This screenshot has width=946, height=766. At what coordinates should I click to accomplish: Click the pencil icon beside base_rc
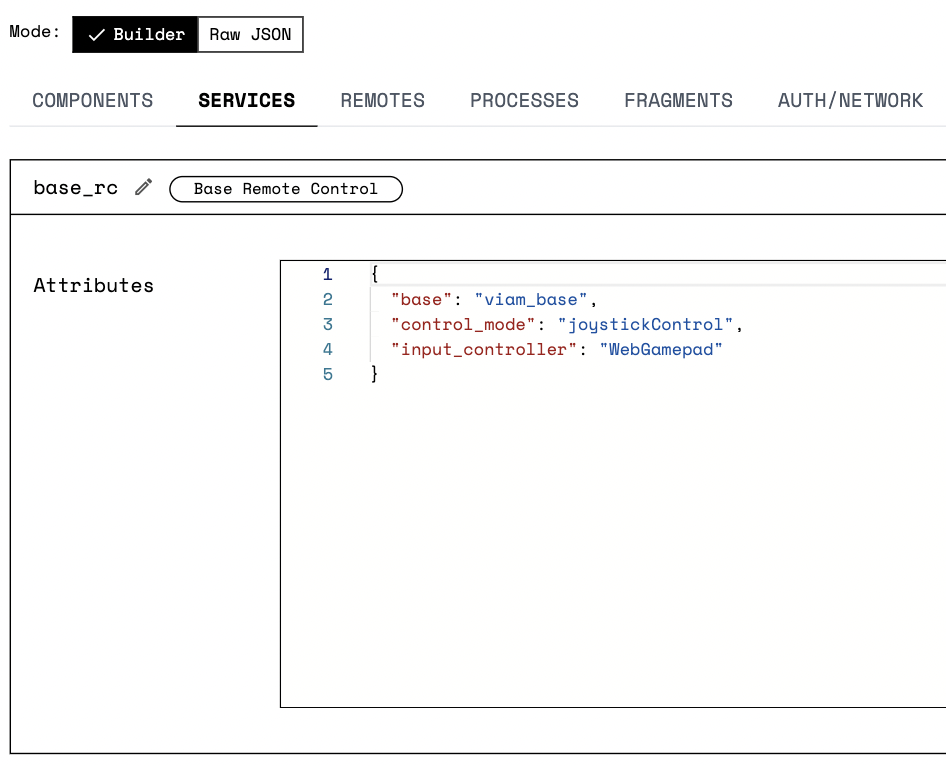[x=143, y=187]
